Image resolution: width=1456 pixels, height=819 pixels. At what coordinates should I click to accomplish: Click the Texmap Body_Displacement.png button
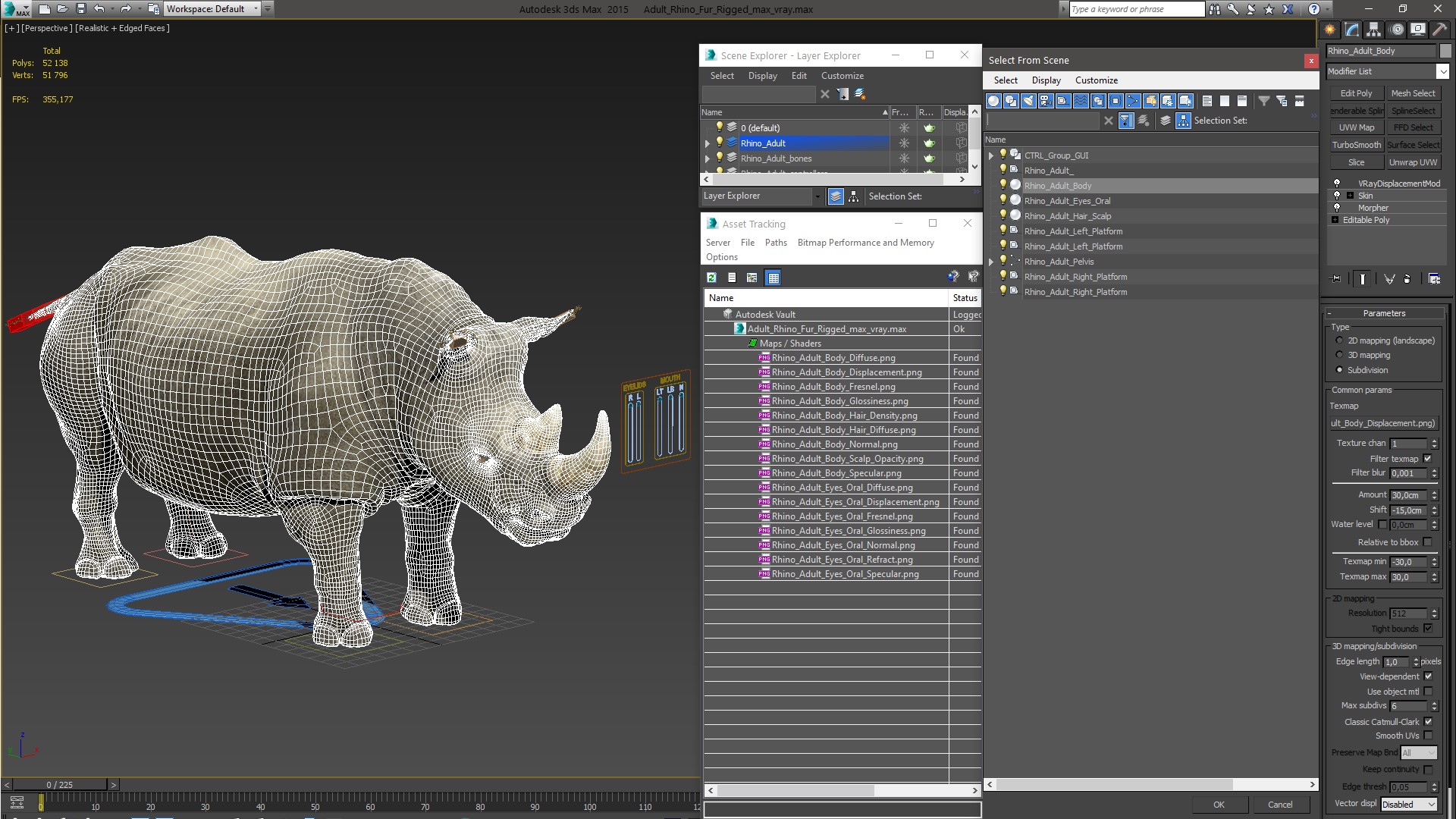click(x=1383, y=423)
